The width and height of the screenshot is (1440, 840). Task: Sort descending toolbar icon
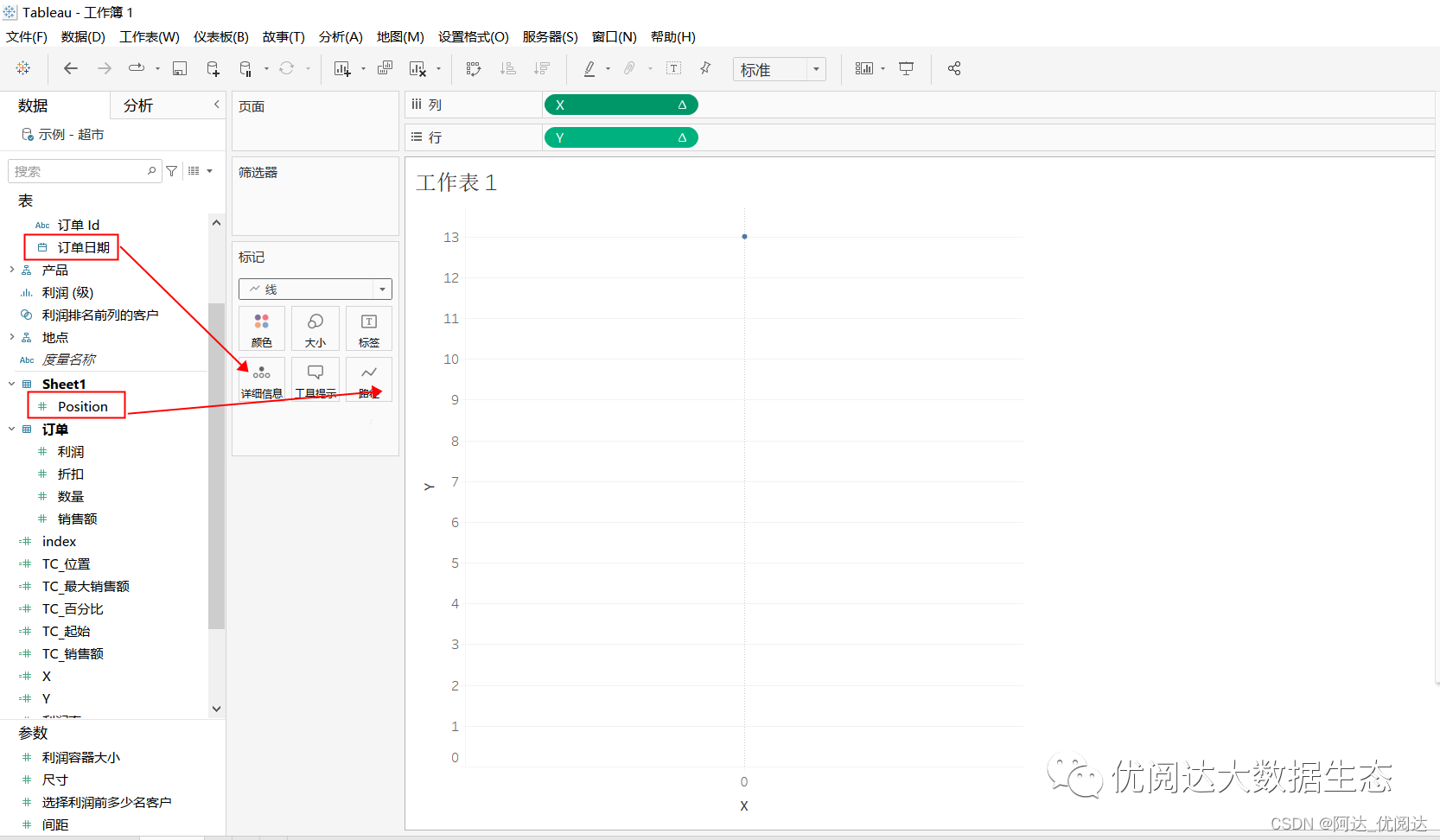coord(542,68)
